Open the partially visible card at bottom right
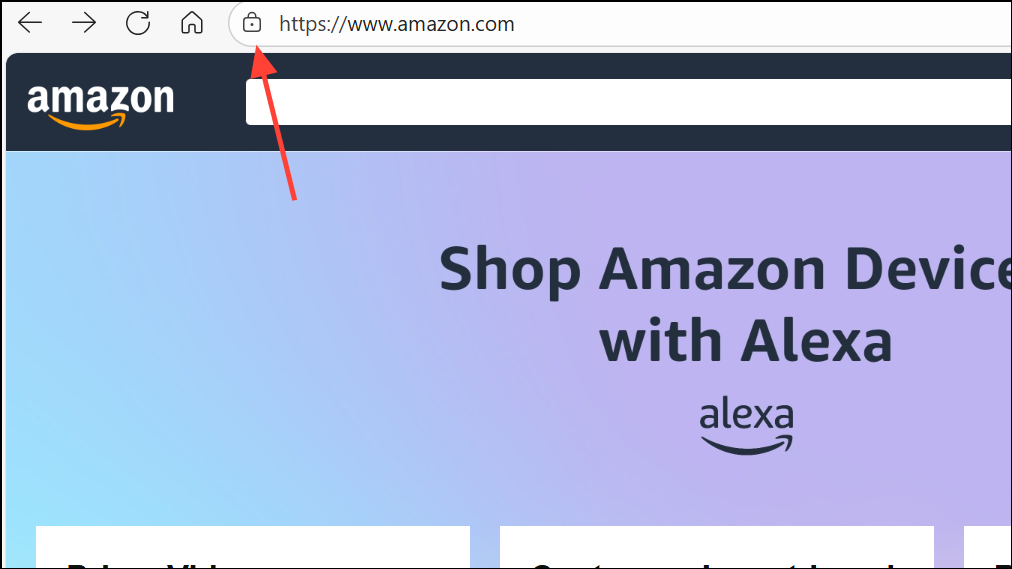Screen dimensions: 1012x569 (987, 546)
